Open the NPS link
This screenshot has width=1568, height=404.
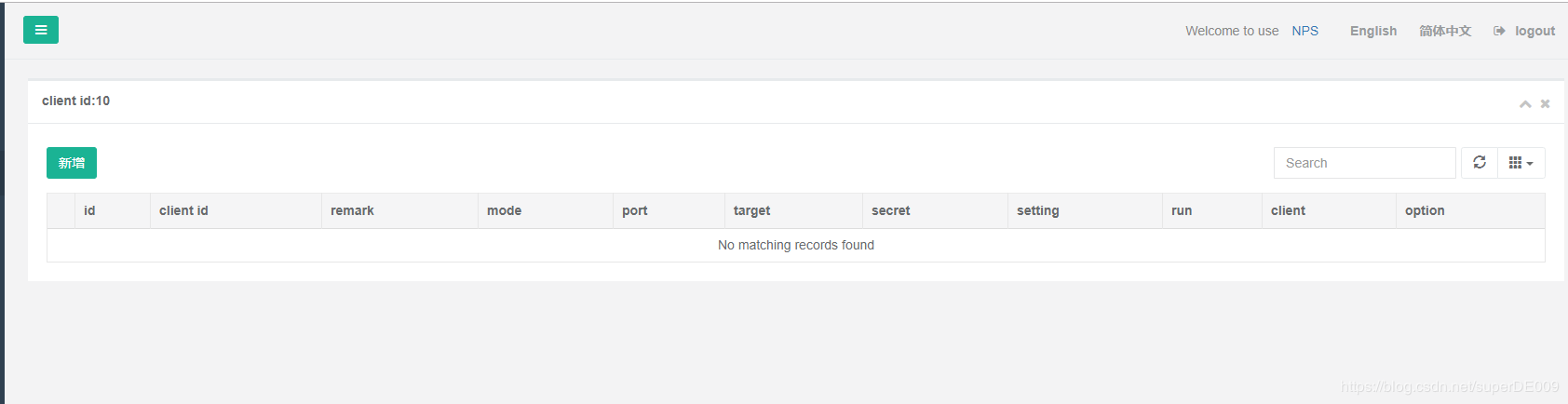[1304, 31]
